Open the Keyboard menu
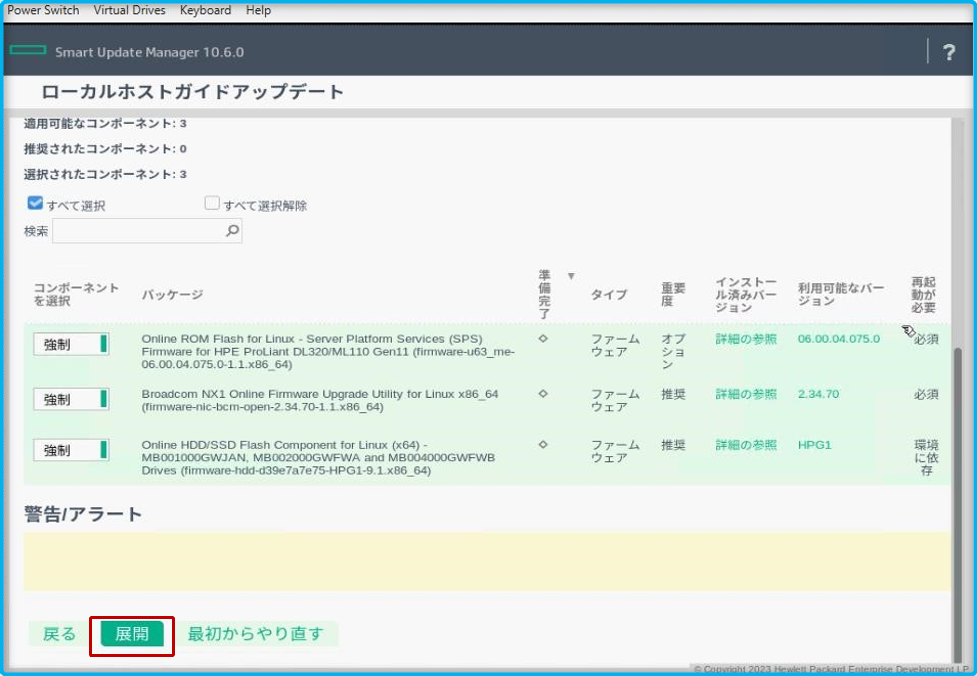Viewport: 977px width, 676px height. click(205, 10)
